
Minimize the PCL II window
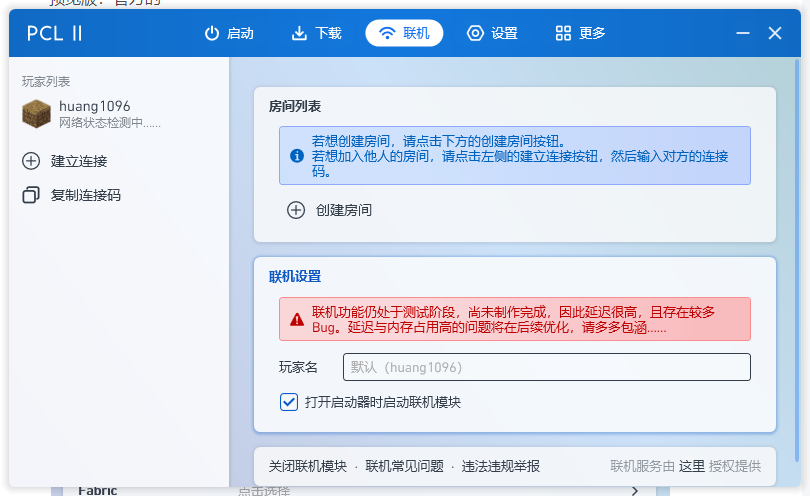[743, 33]
